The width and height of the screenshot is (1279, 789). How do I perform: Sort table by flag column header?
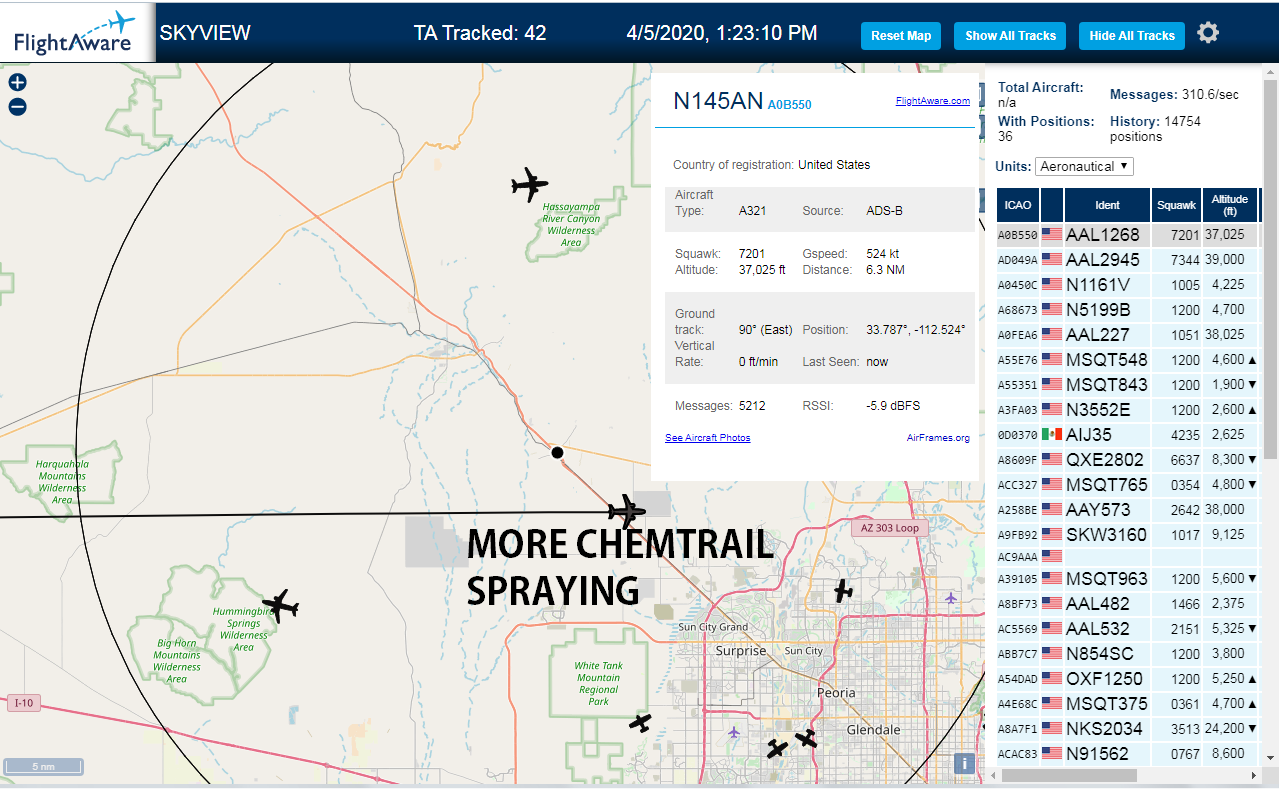pyautogui.click(x=1052, y=205)
